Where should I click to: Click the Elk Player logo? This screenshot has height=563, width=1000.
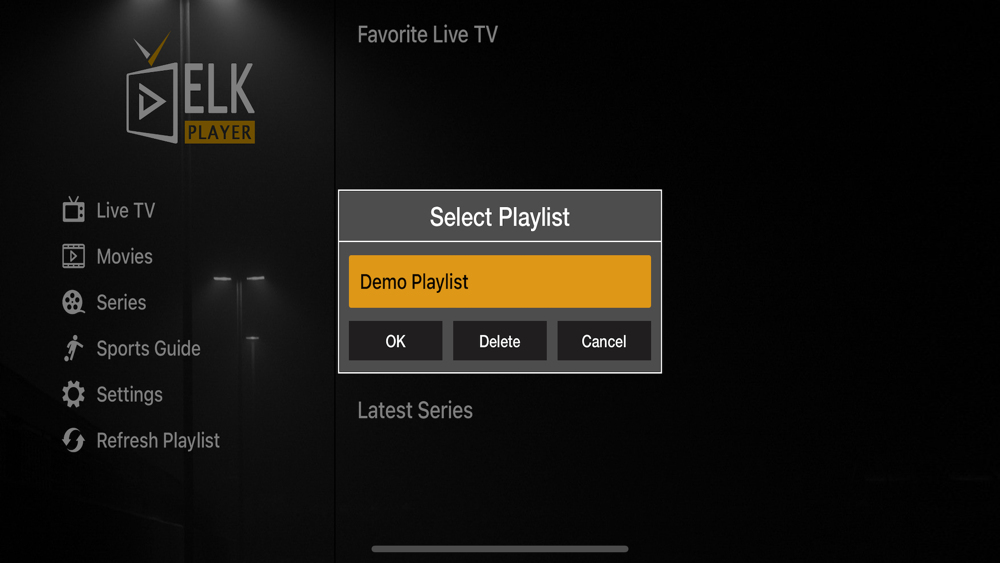191,87
